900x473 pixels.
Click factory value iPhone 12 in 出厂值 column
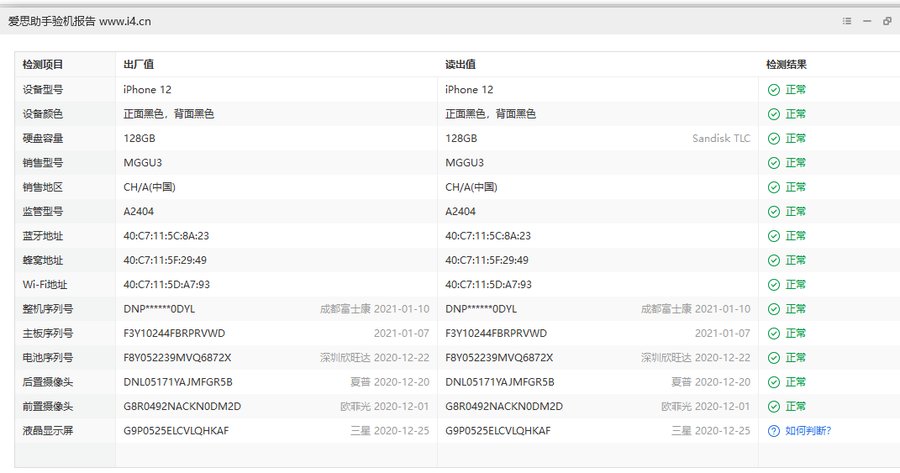(x=148, y=90)
